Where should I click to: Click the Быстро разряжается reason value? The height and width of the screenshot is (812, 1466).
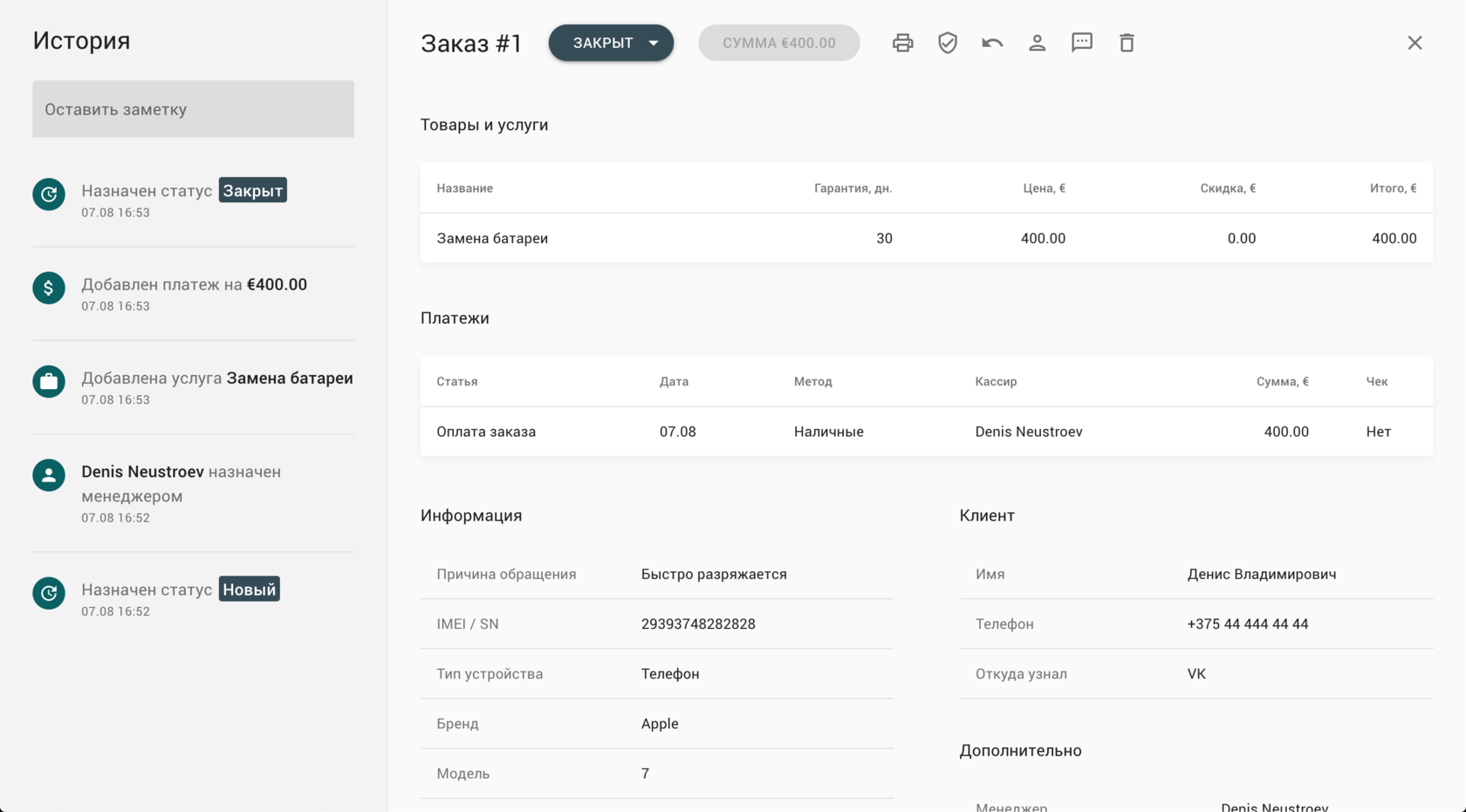714,574
